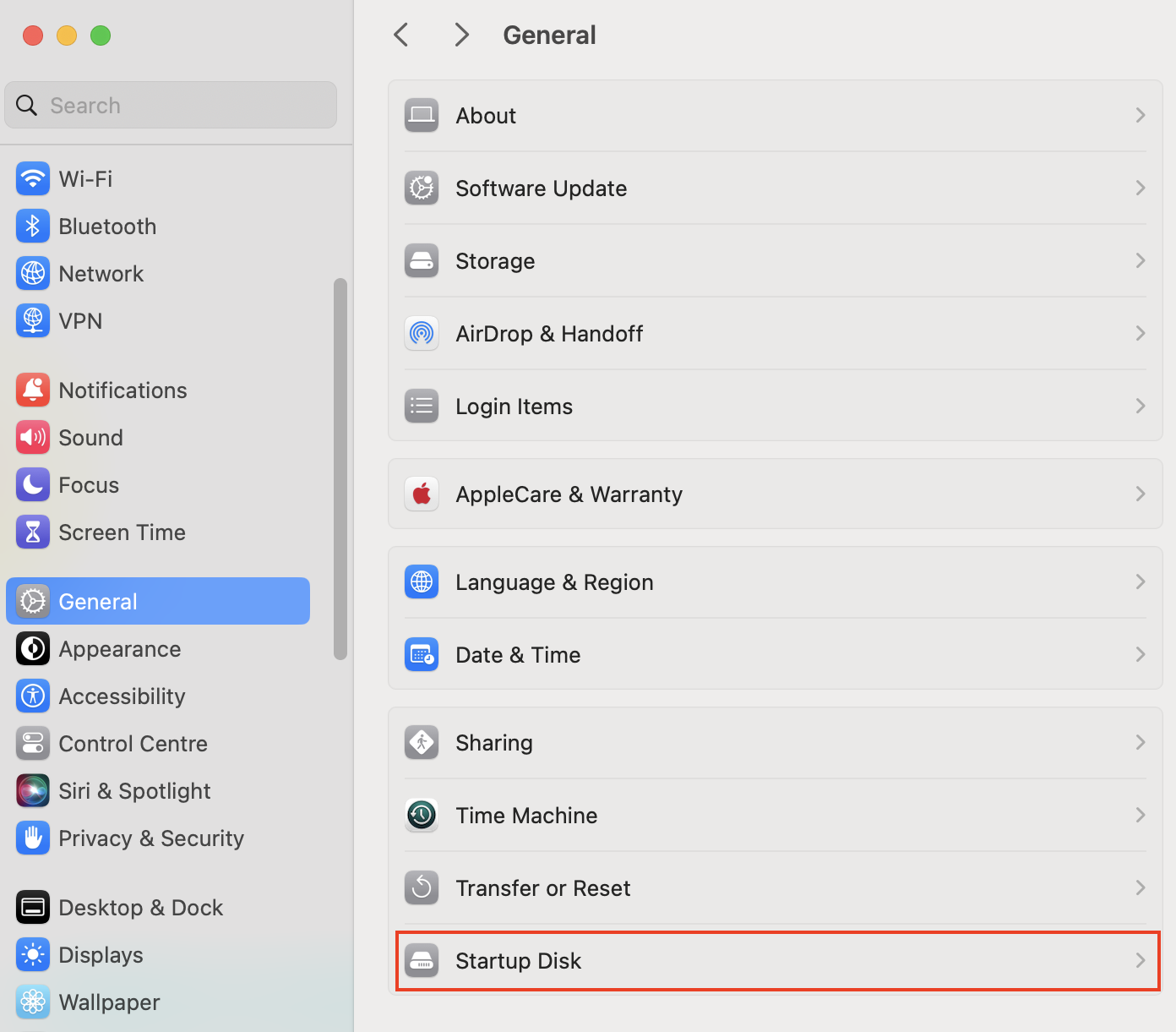Screen dimensions: 1176x1032
Task: Open the Time Machine label
Action: coord(526,816)
